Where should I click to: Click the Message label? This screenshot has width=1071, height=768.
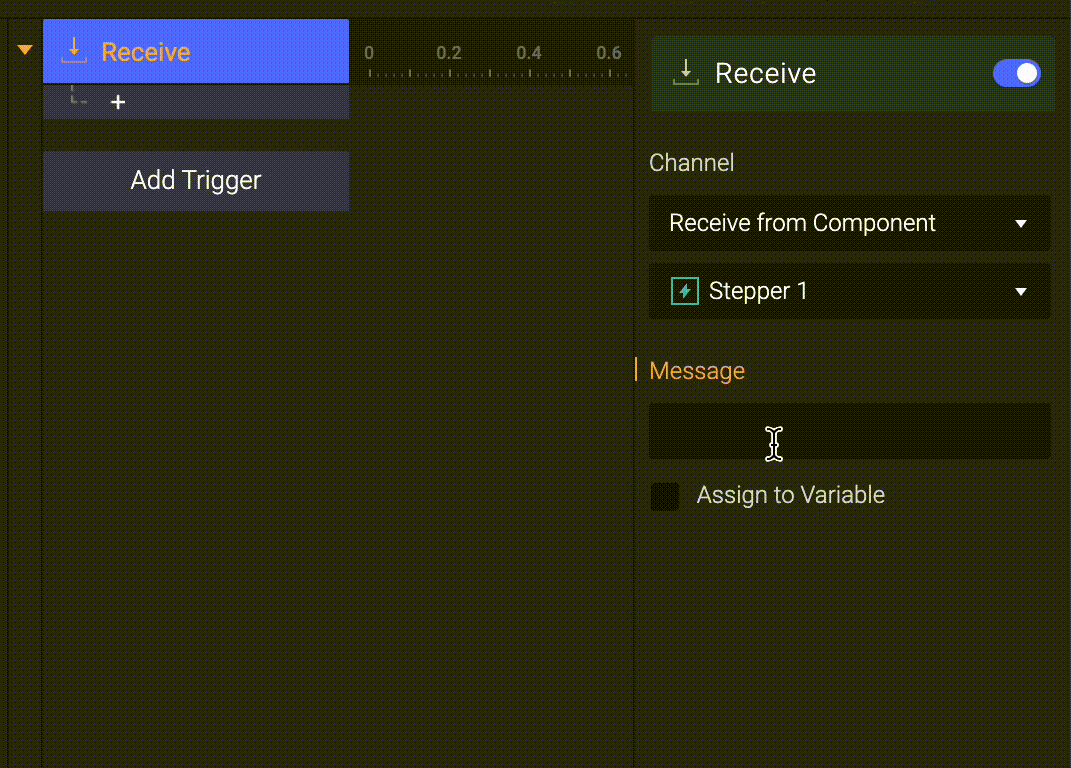click(x=697, y=370)
